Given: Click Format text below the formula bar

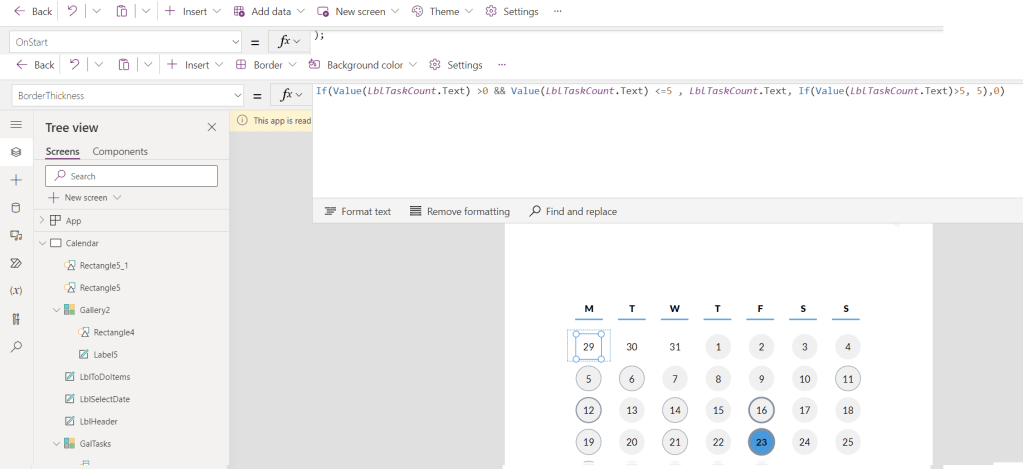Looking at the screenshot, I should click(x=358, y=211).
